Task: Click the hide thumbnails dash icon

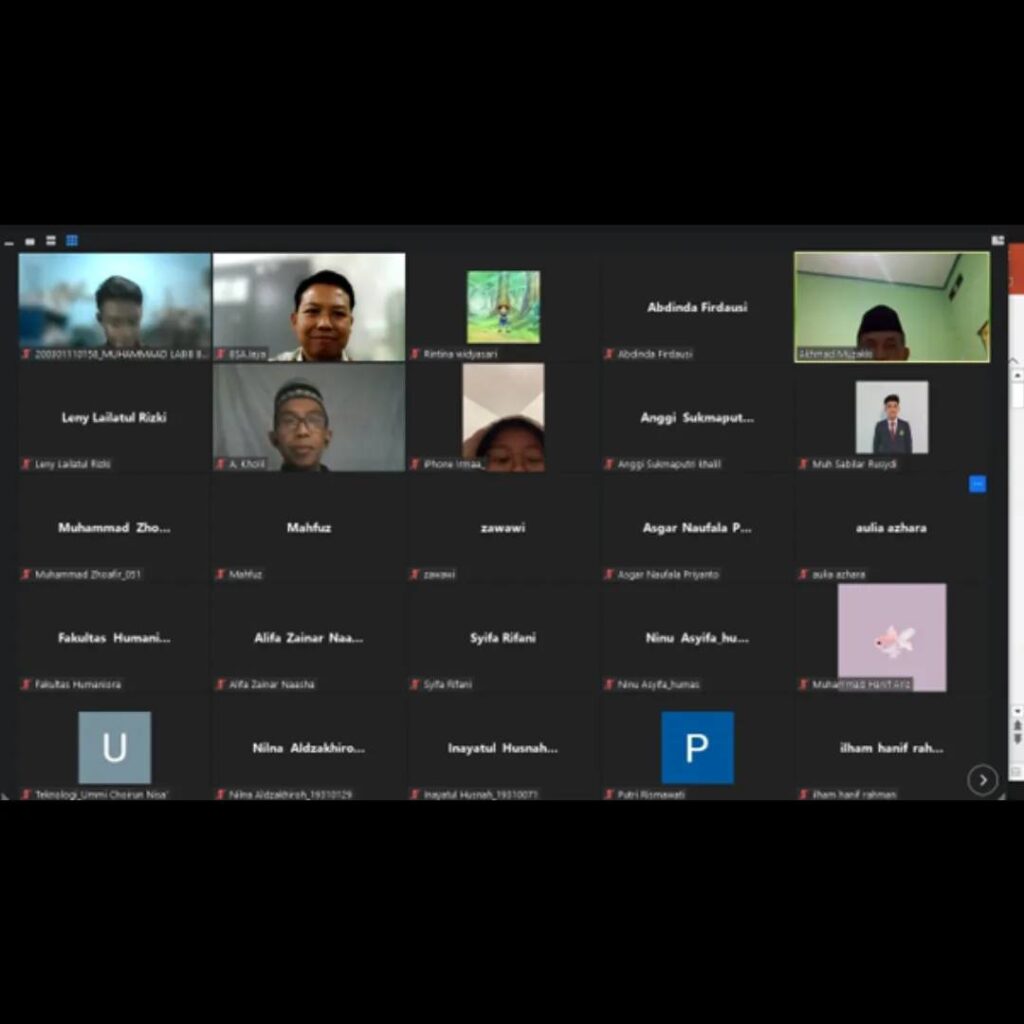Action: click(10, 242)
